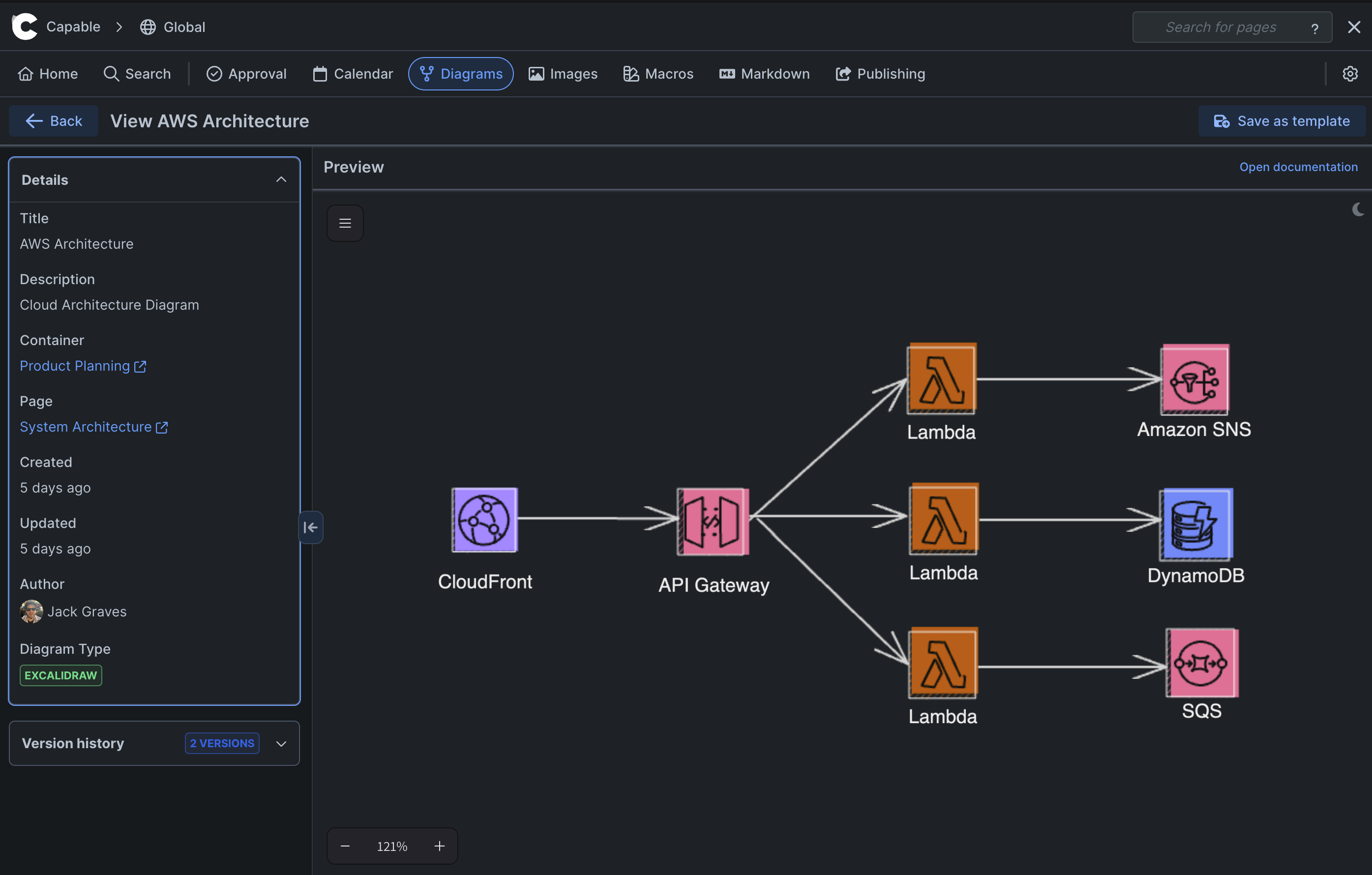The image size is (1372, 875).
Task: Click the Back button
Action: [54, 121]
